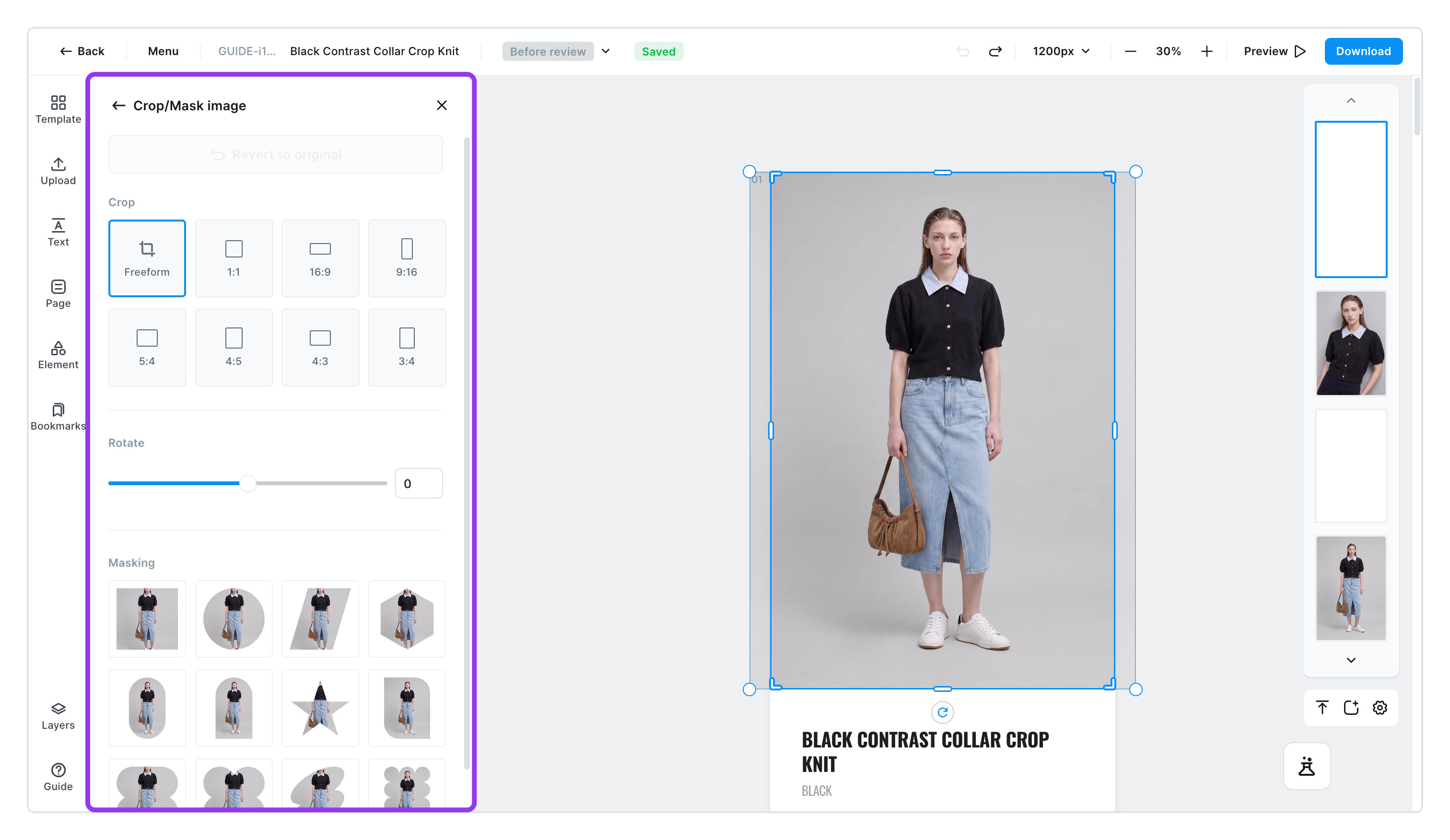This screenshot has height=840, width=1450.
Task: Click the floating assistant figure button
Action: (x=1307, y=766)
